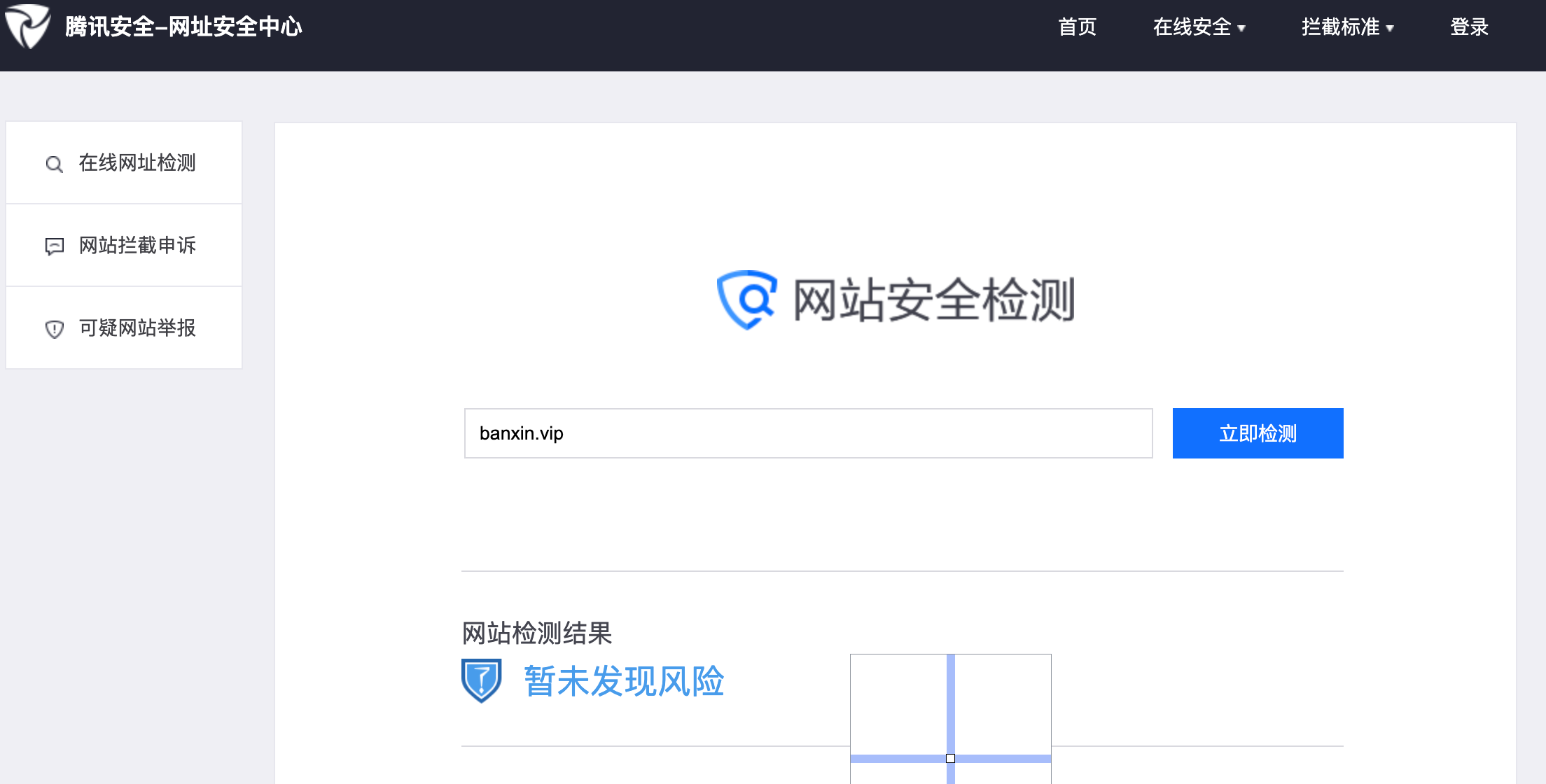The image size is (1546, 784).
Task: Click the 登录 login link
Action: [1469, 27]
